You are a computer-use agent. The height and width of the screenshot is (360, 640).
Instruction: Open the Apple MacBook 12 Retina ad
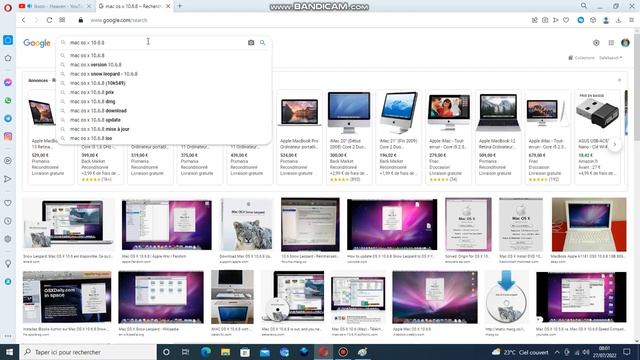pyautogui.click(x=498, y=137)
